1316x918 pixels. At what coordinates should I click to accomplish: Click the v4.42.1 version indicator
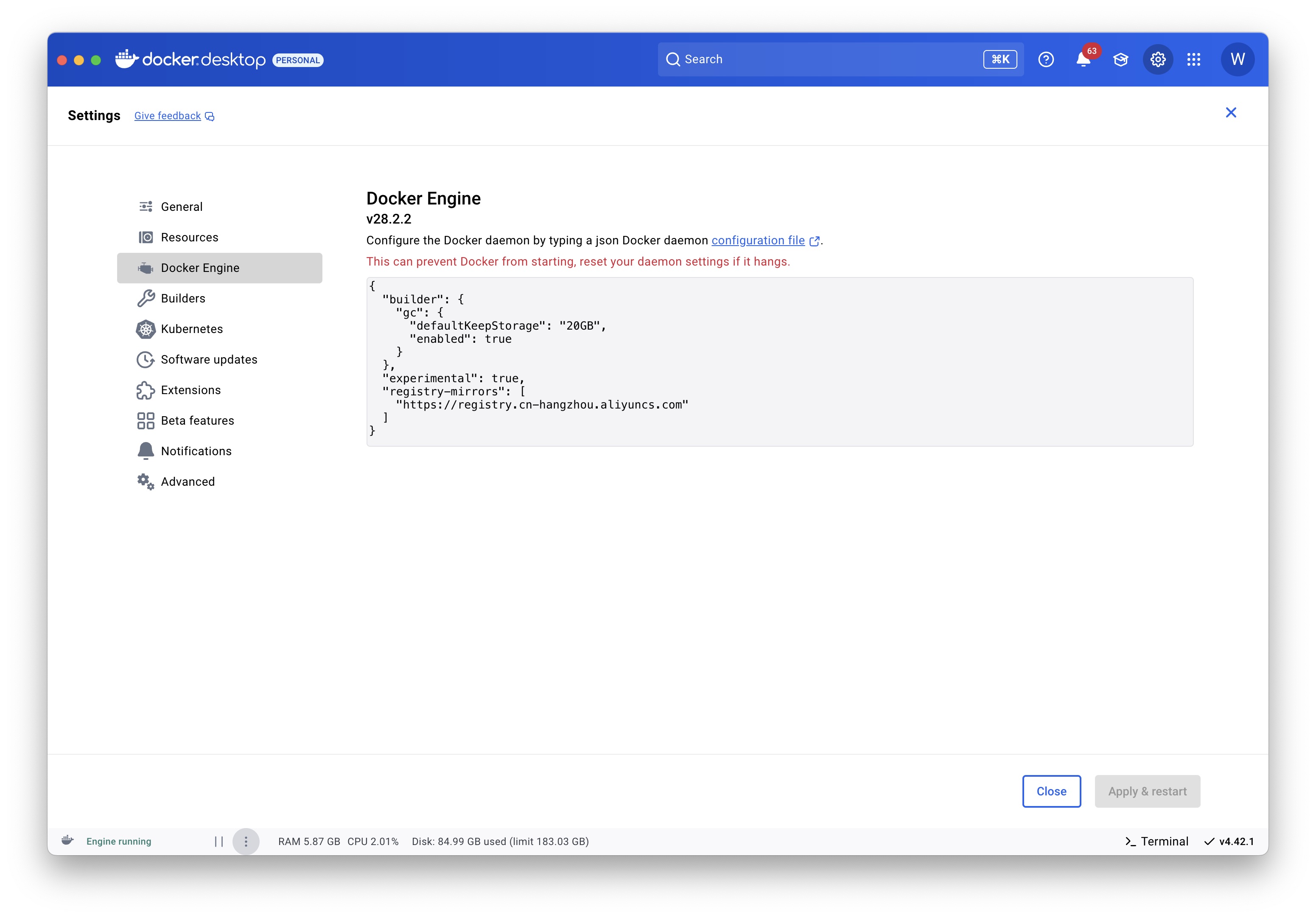tap(1229, 841)
